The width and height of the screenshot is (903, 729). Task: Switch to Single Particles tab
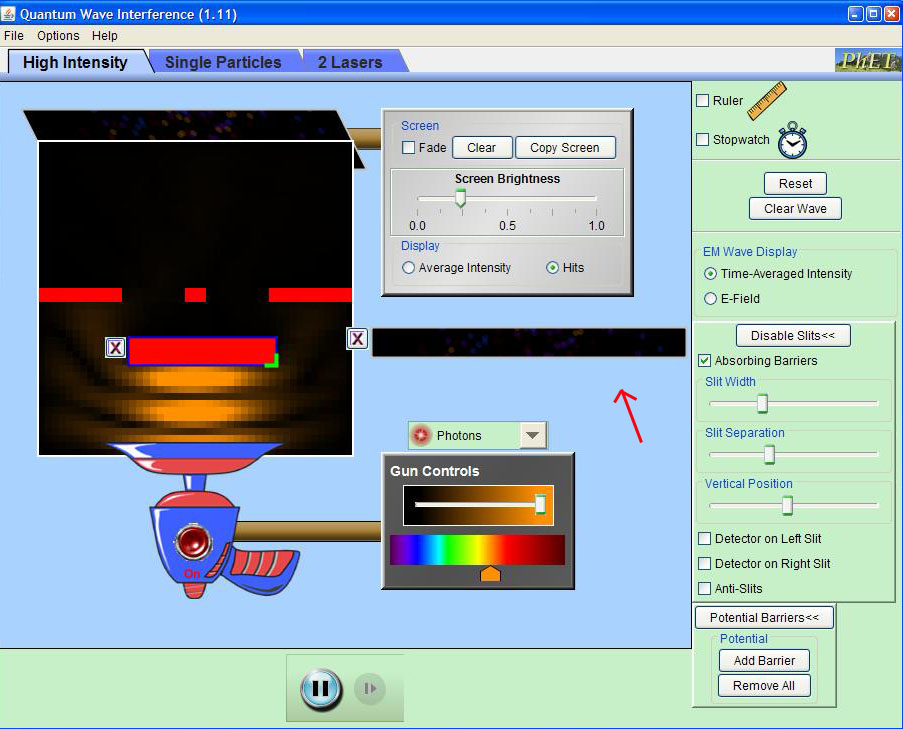[223, 62]
